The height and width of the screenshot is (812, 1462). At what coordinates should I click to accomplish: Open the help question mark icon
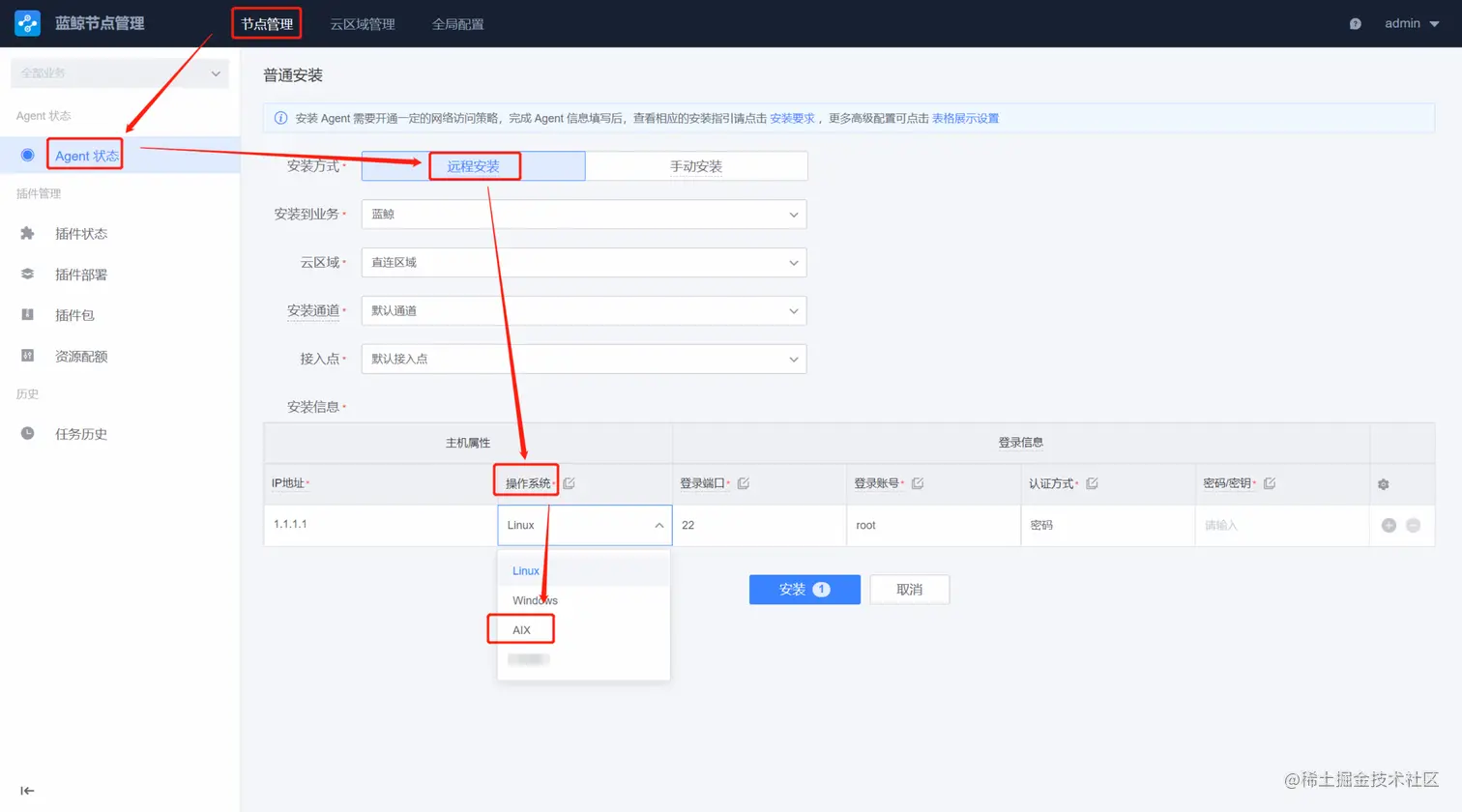coord(1356,24)
